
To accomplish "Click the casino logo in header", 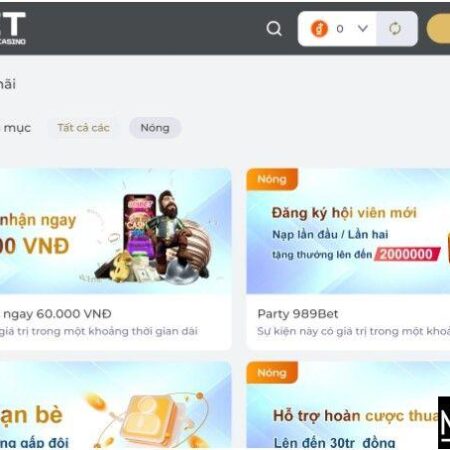I will [13, 29].
